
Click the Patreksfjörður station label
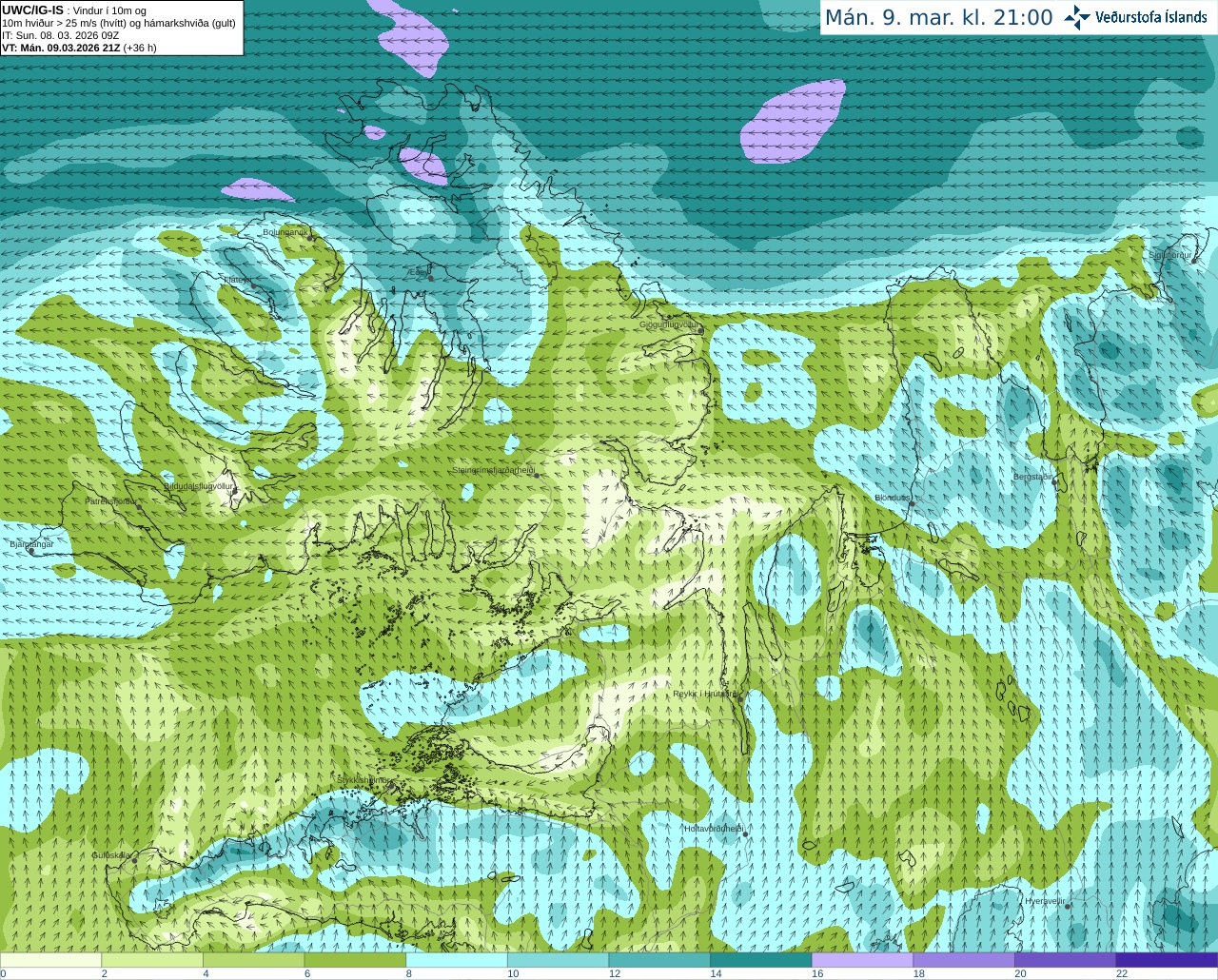click(x=111, y=500)
